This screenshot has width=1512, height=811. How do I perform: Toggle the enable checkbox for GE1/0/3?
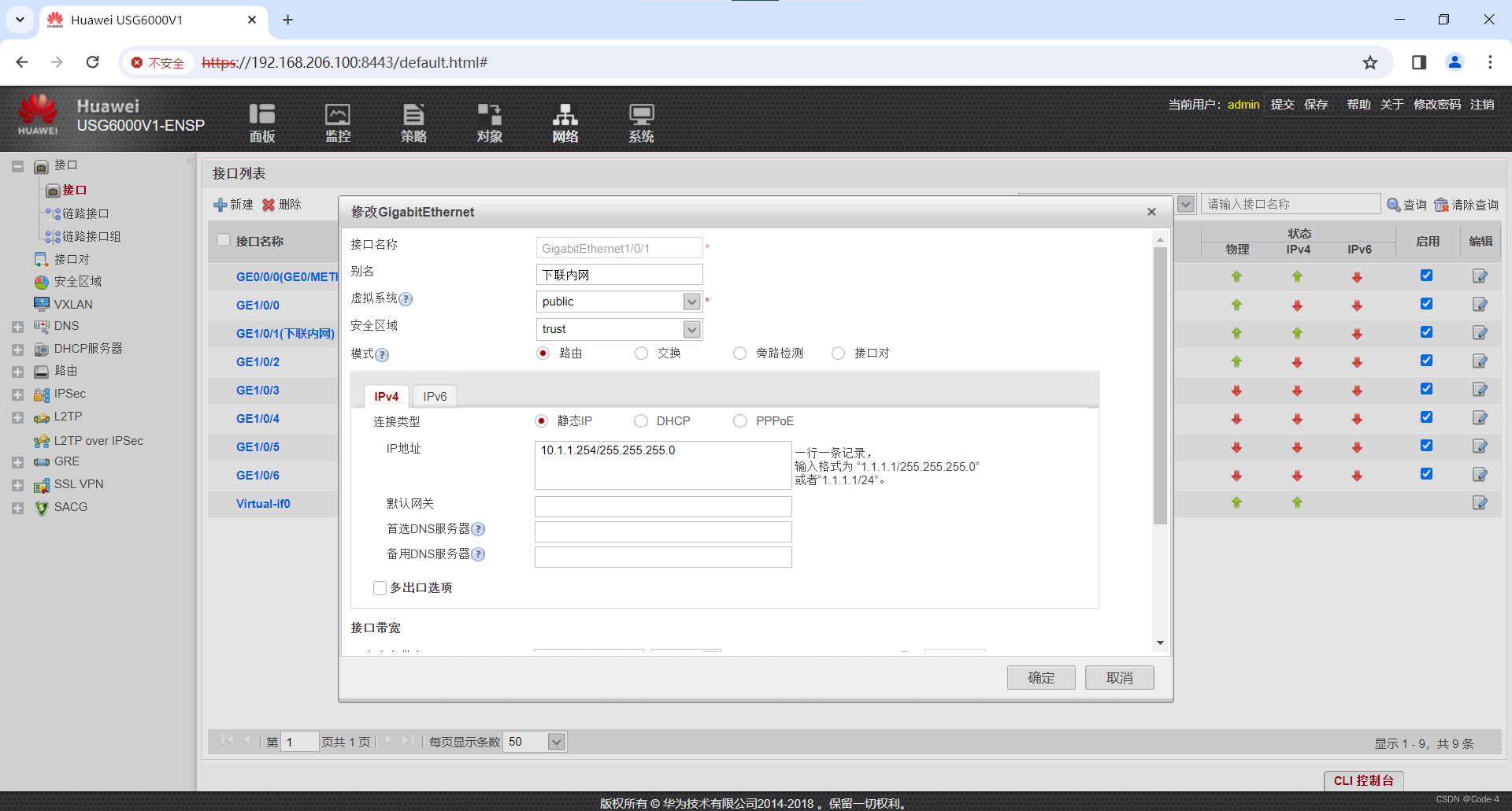point(1426,389)
